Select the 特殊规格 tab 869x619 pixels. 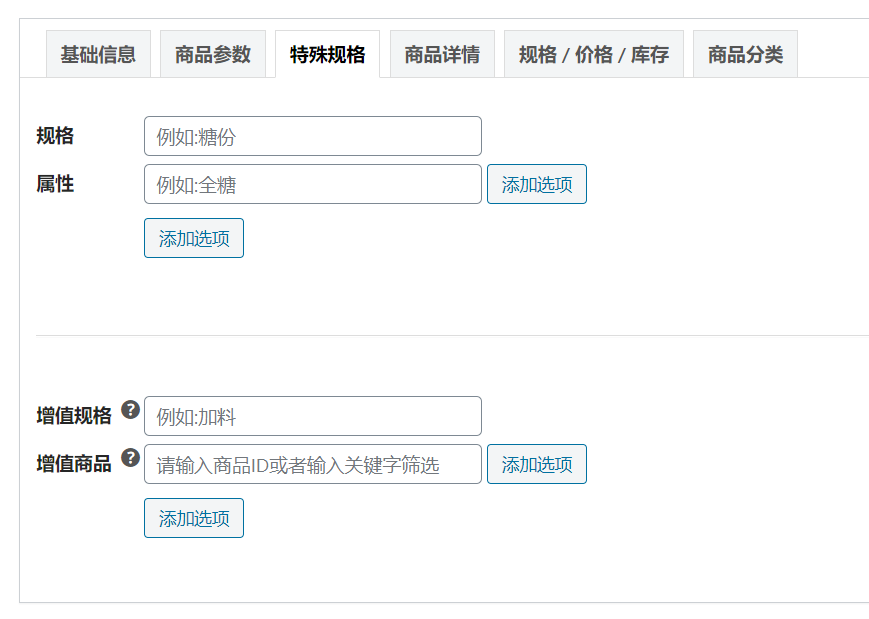[328, 54]
